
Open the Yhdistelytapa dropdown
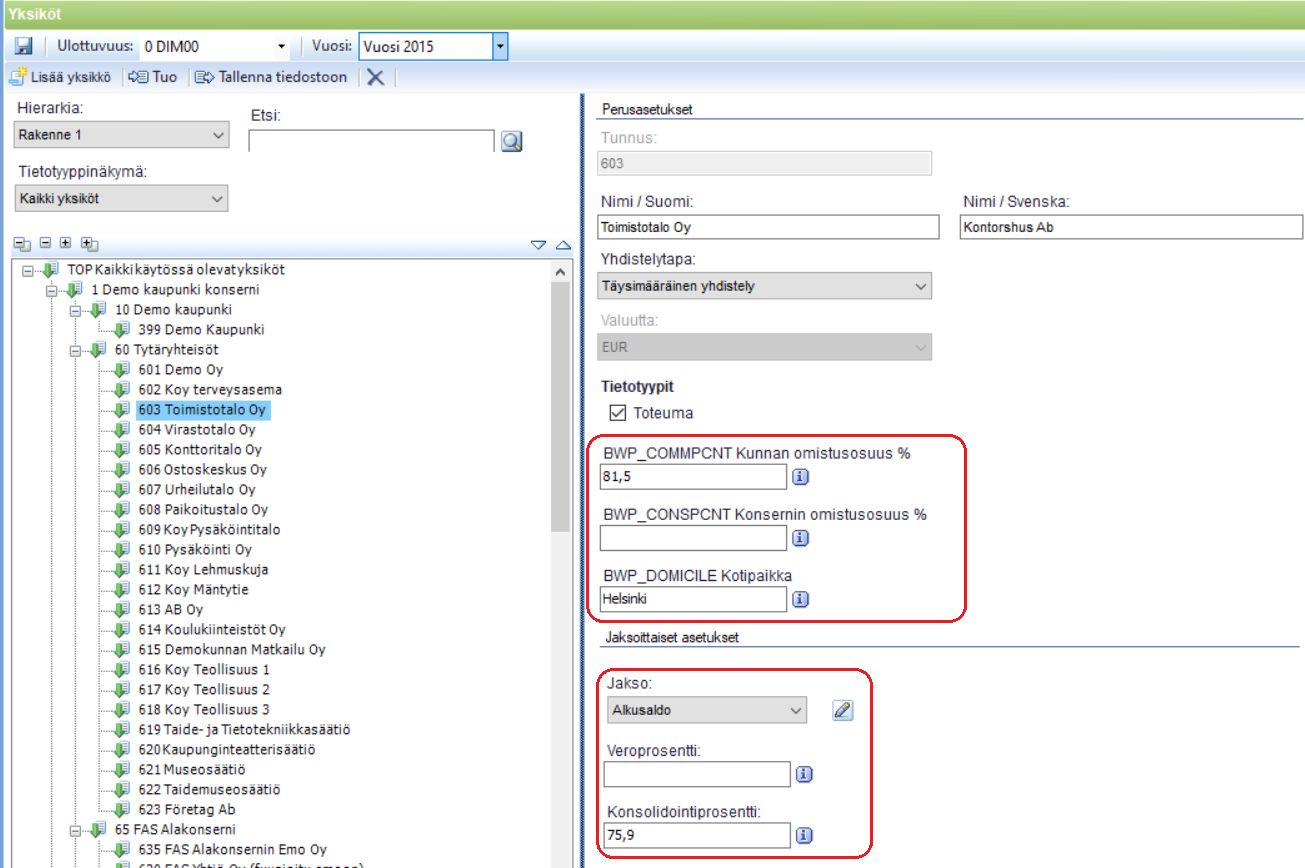[764, 286]
